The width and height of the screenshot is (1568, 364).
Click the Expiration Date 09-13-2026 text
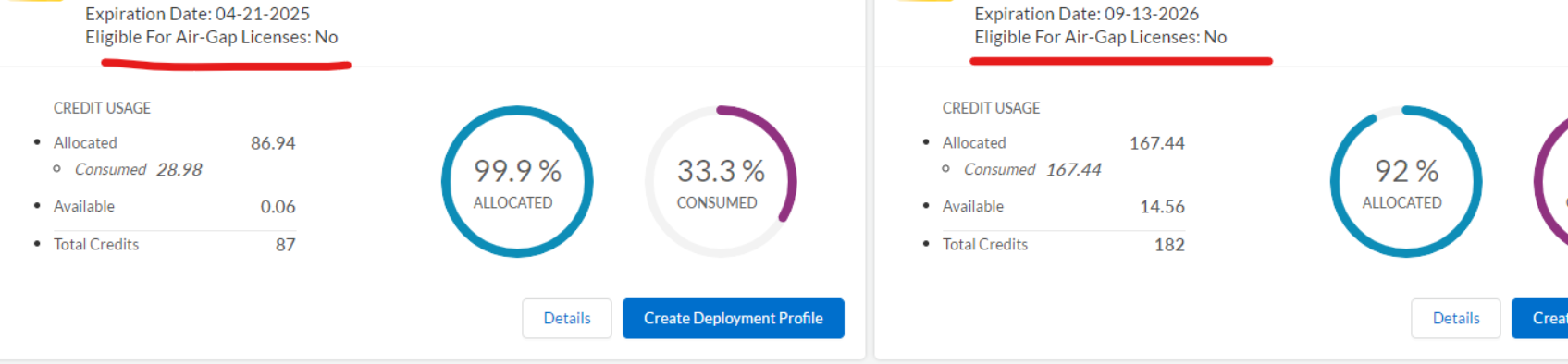coord(1086,14)
